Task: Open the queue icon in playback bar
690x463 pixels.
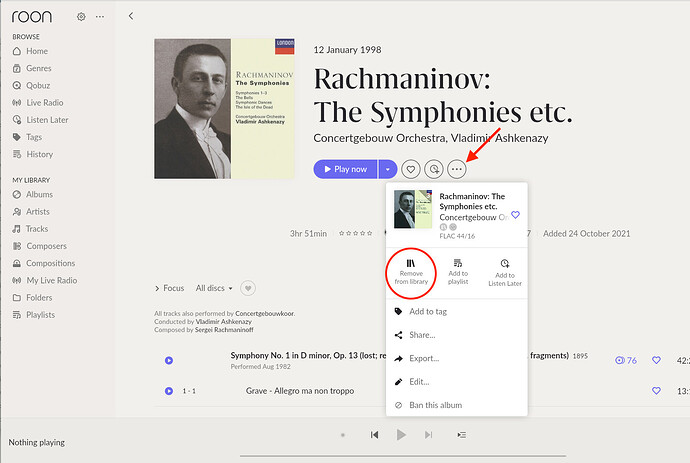Action: [461, 435]
